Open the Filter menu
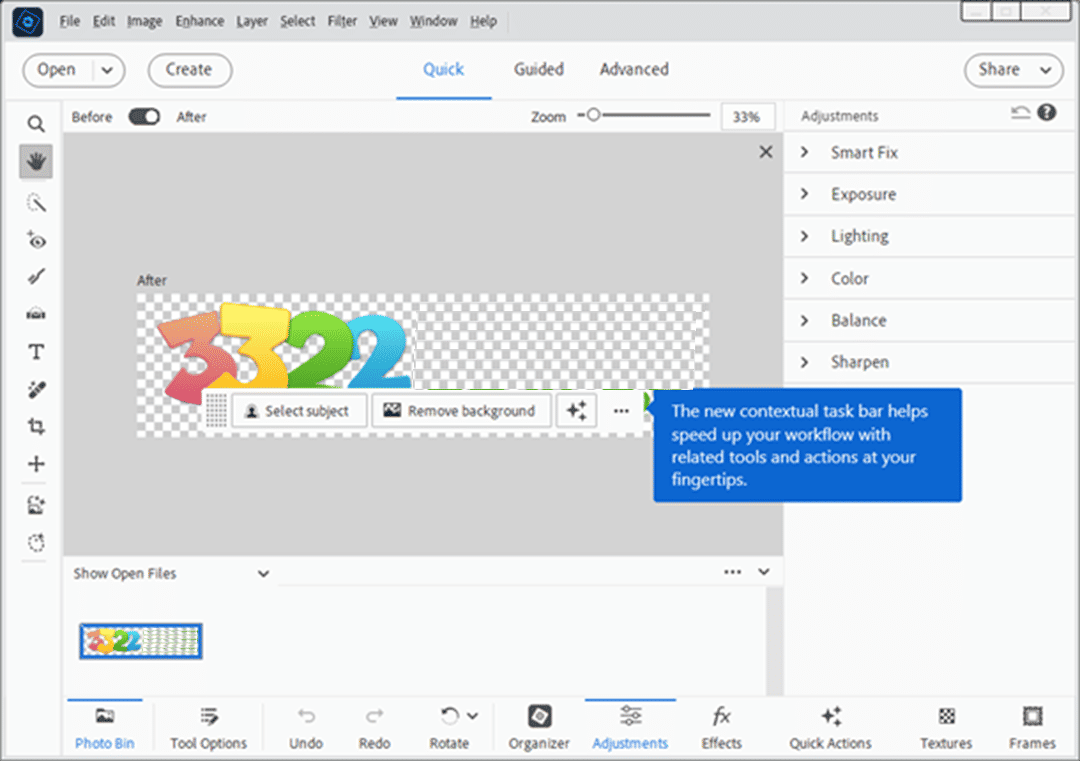 [342, 21]
